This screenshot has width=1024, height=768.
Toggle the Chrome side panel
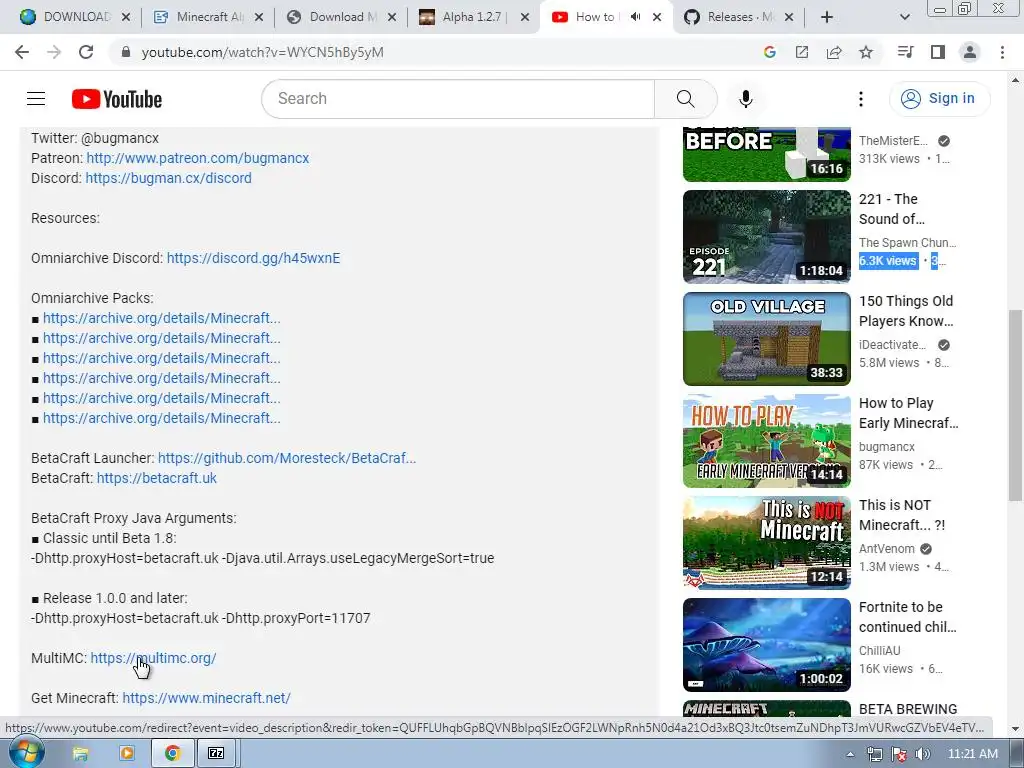tap(938, 52)
